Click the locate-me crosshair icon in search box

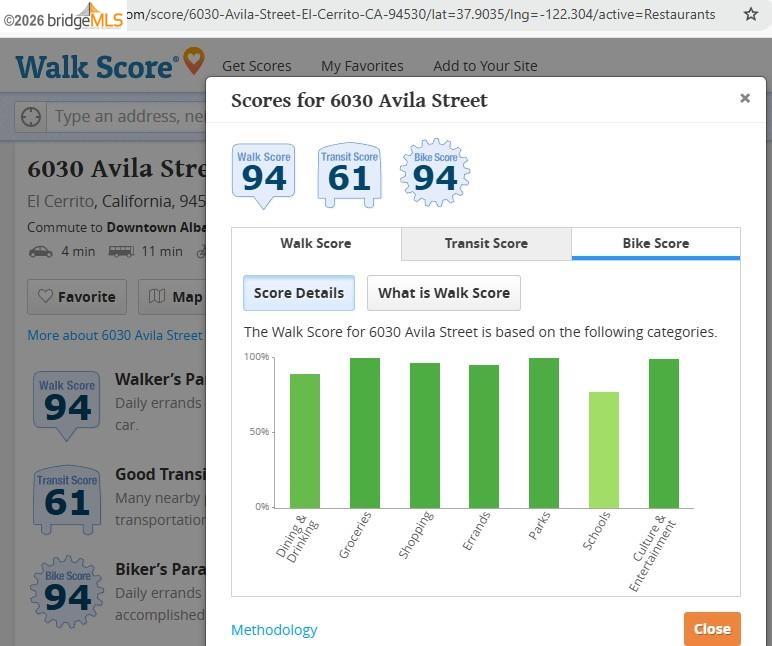click(x=31, y=117)
